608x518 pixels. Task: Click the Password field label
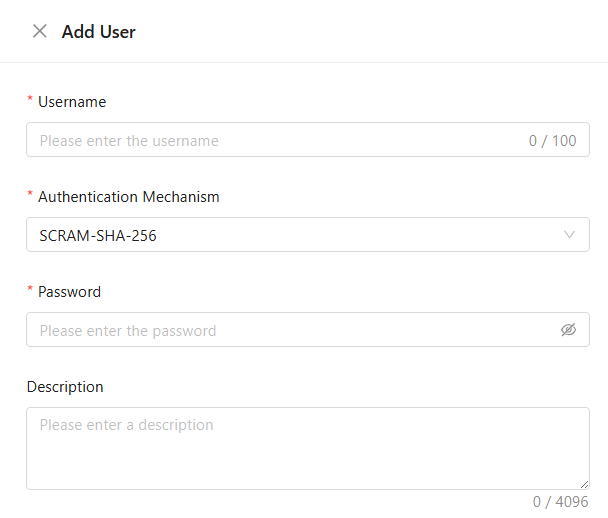pos(69,292)
